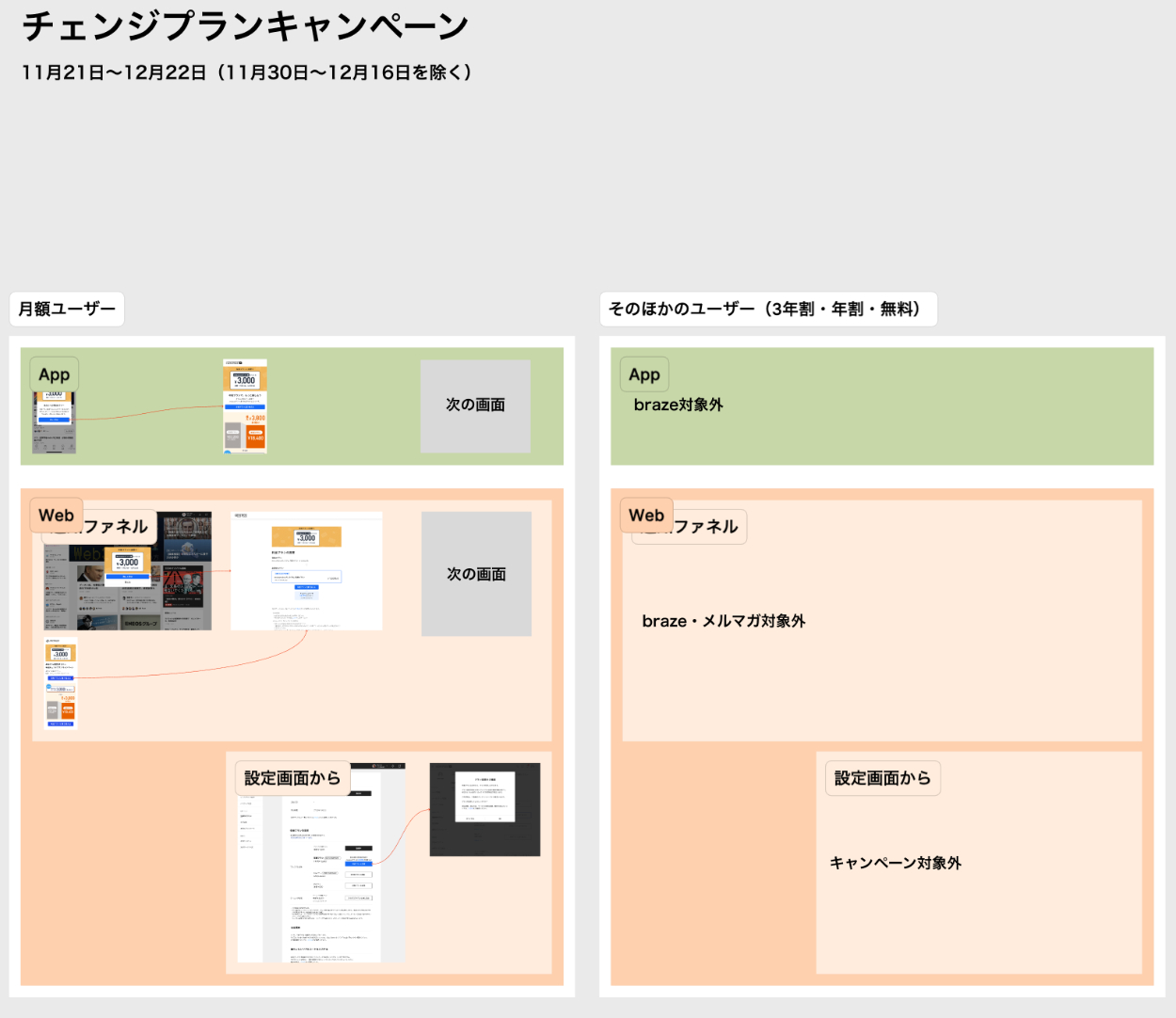Select the チェンジプランキャンペーン title text
The width and height of the screenshot is (1176, 1018).
click(245, 26)
